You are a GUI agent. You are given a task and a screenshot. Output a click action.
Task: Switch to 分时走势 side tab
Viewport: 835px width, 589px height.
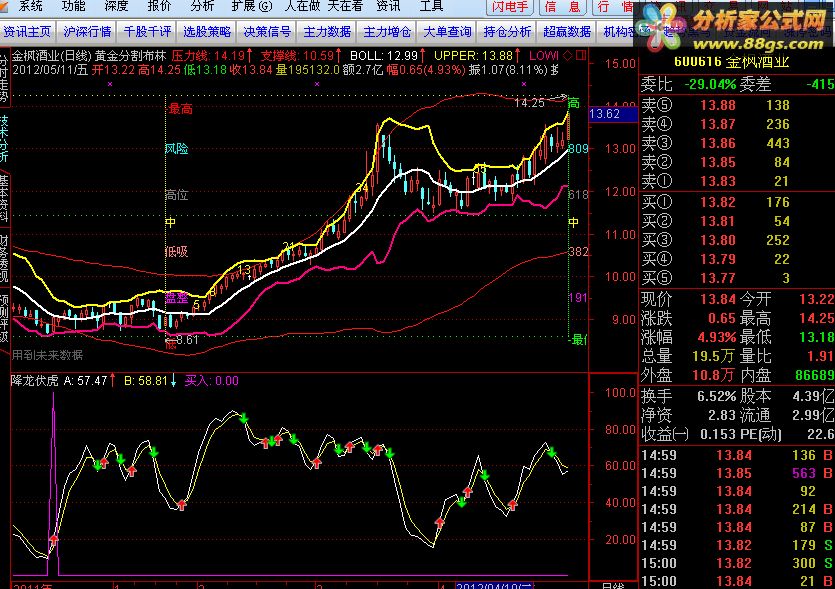pyautogui.click(x=4, y=78)
